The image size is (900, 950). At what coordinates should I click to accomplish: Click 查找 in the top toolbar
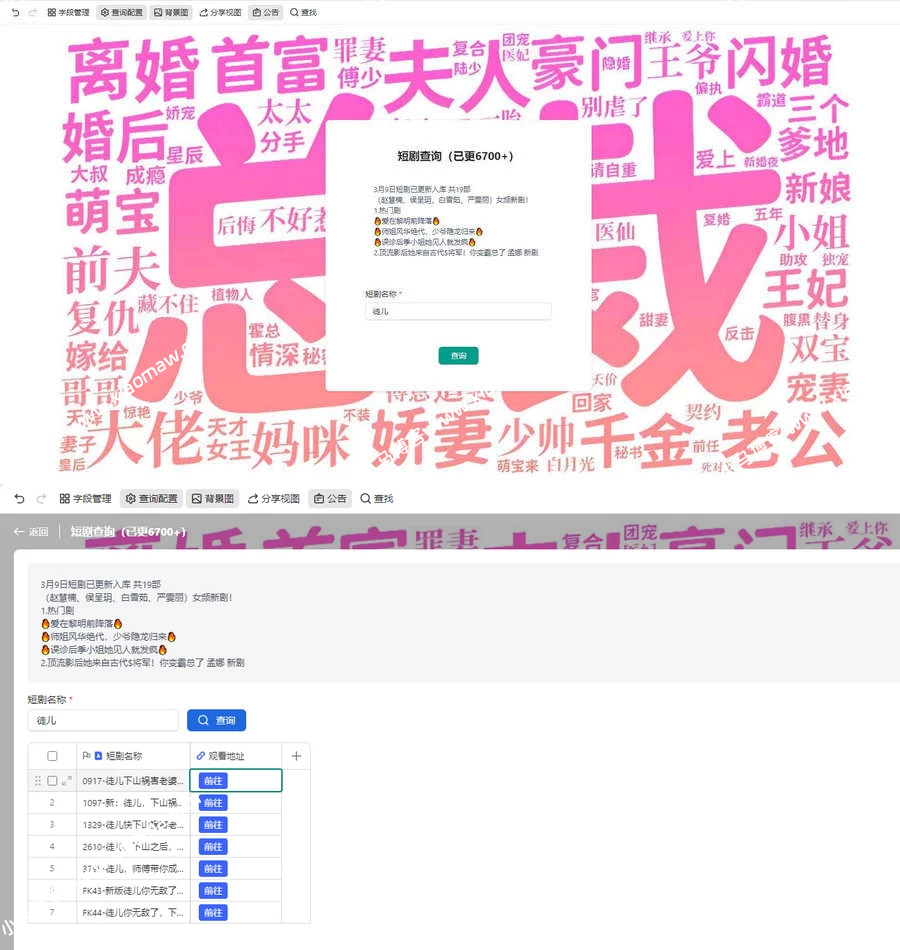pos(303,12)
